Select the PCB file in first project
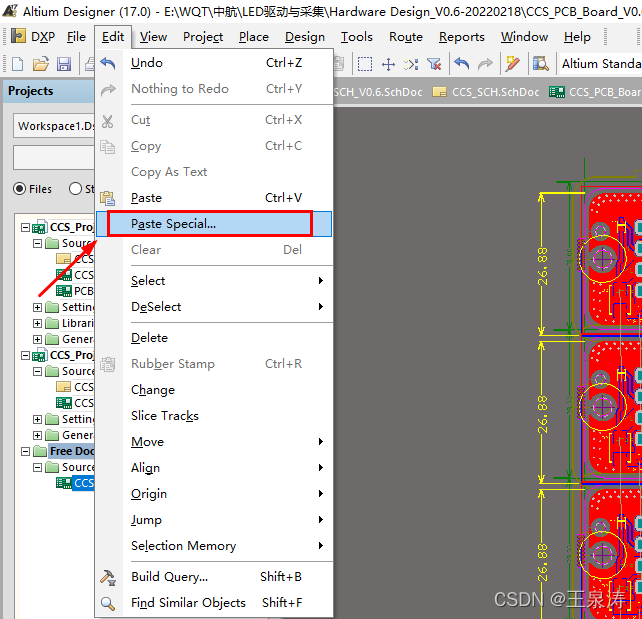Viewport: 642px width, 619px height. click(x=75, y=291)
